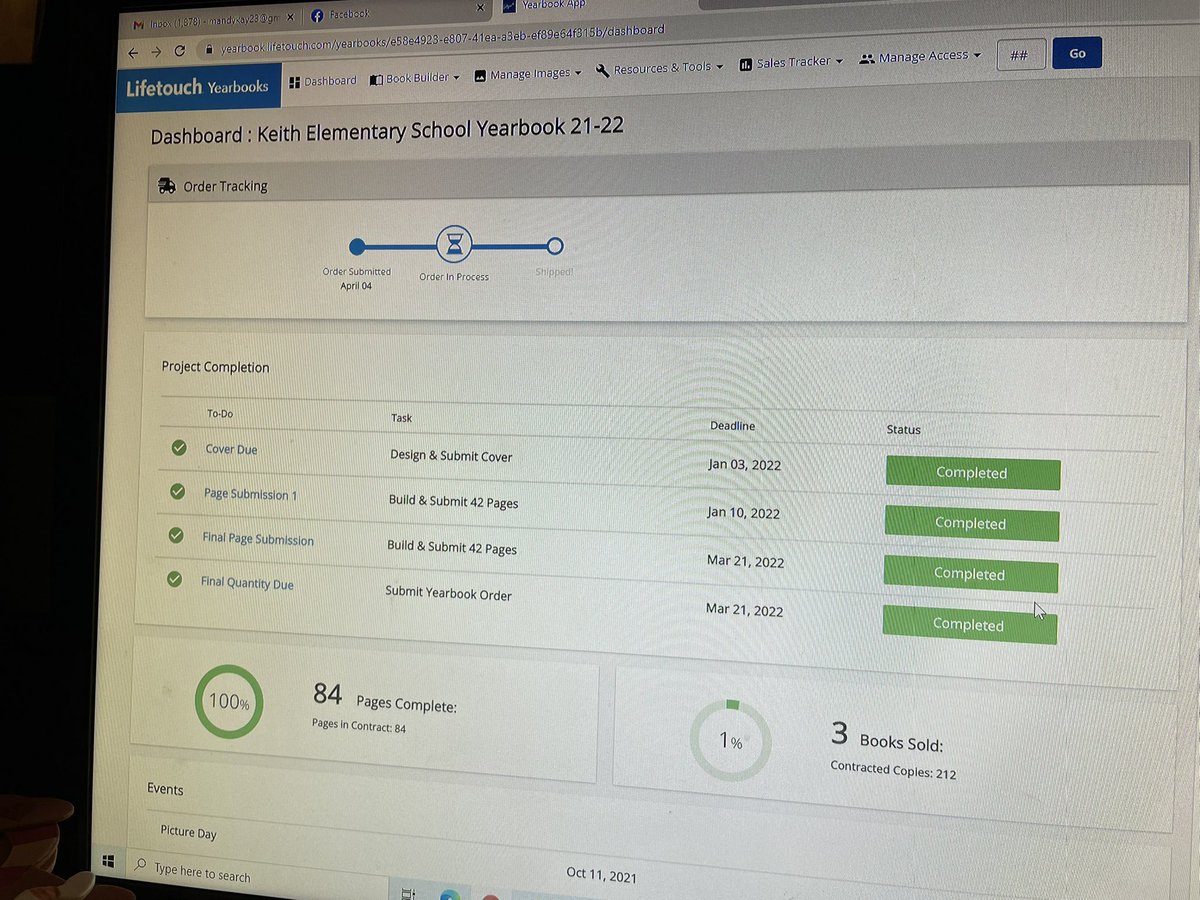
Task: Open Microsoft Edge from the taskbar
Action: click(x=449, y=894)
